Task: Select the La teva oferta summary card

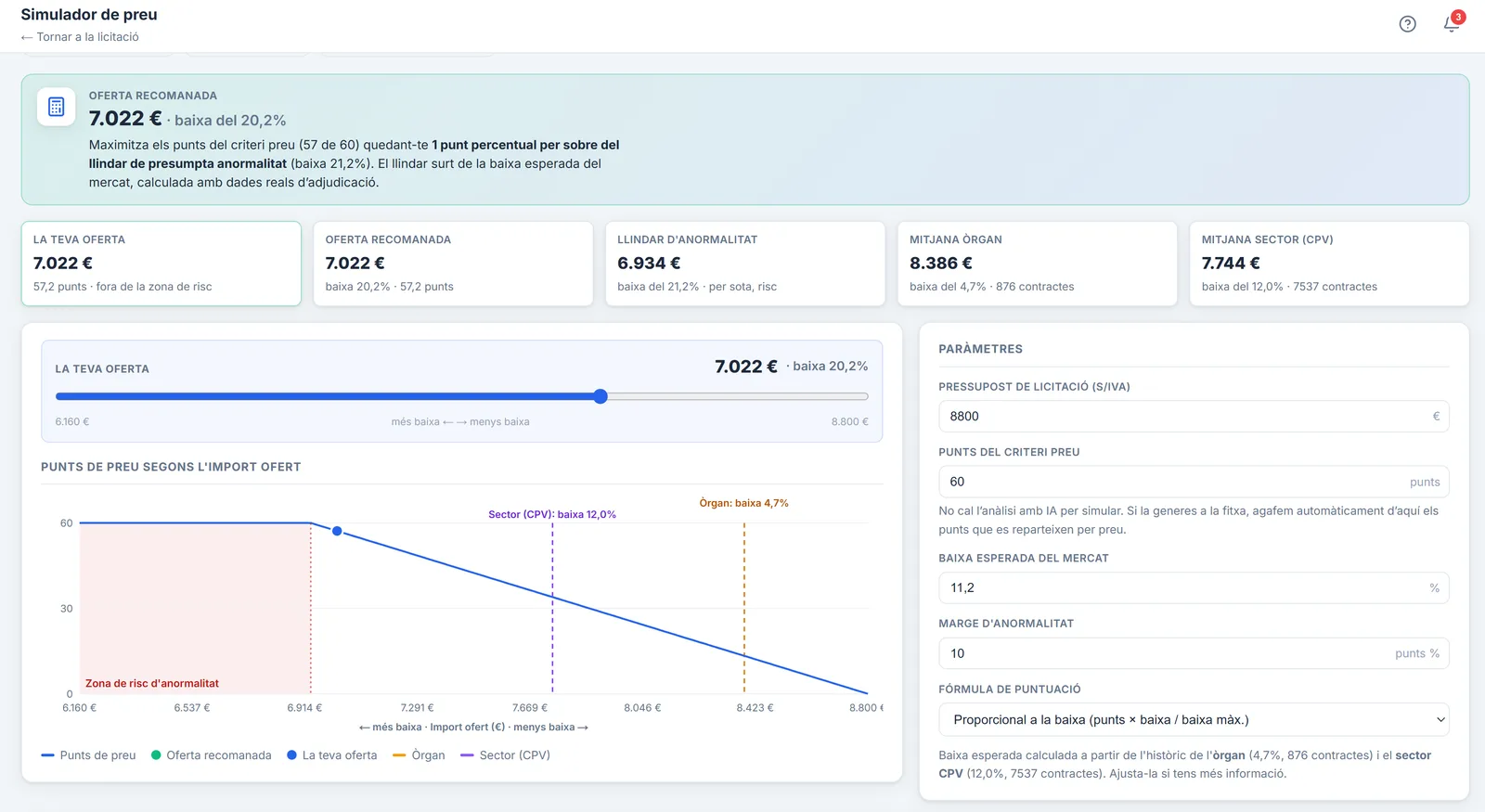Action: coord(161,264)
